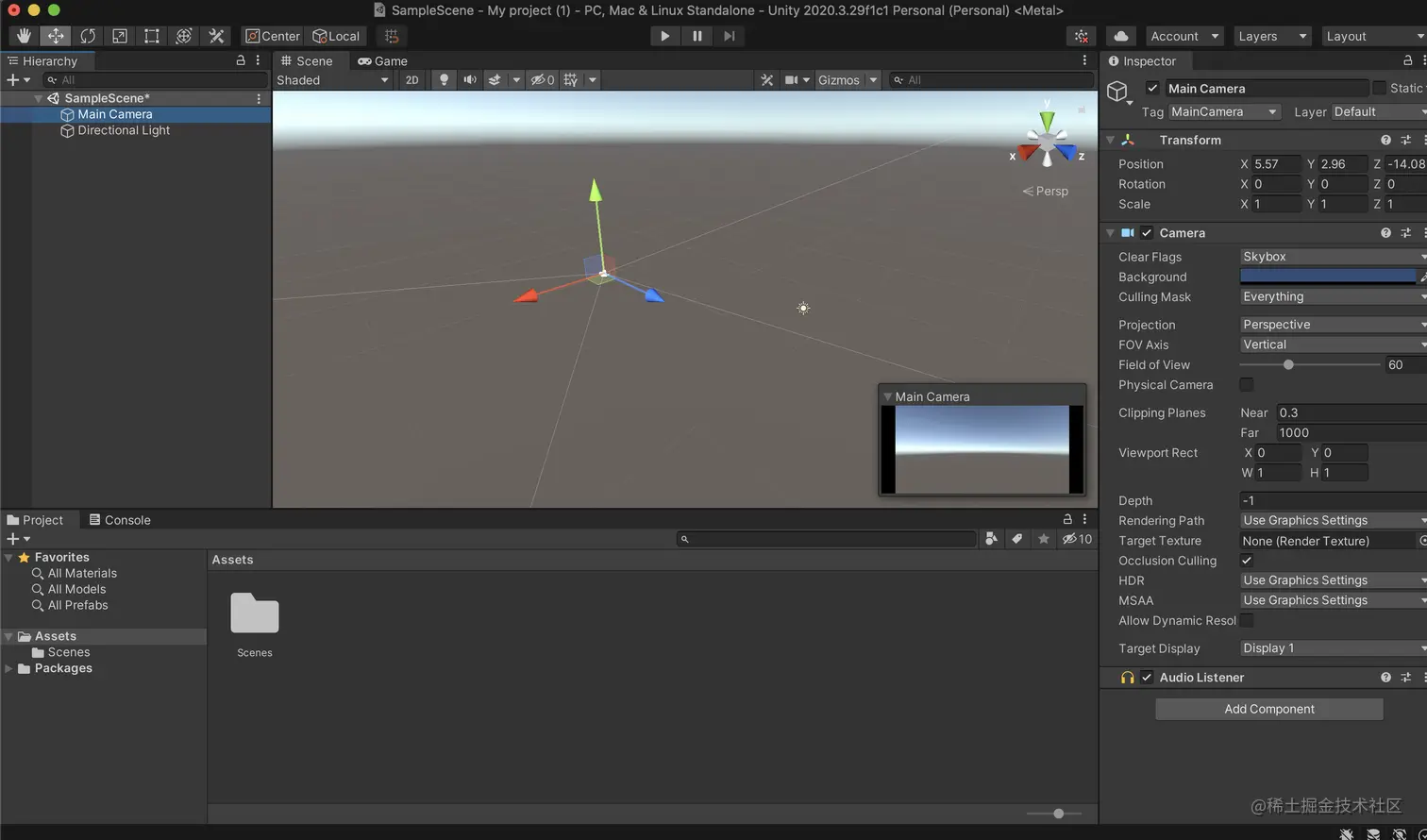This screenshot has height=840, width=1427.
Task: Select the Inspector tab
Action: coord(1142,60)
